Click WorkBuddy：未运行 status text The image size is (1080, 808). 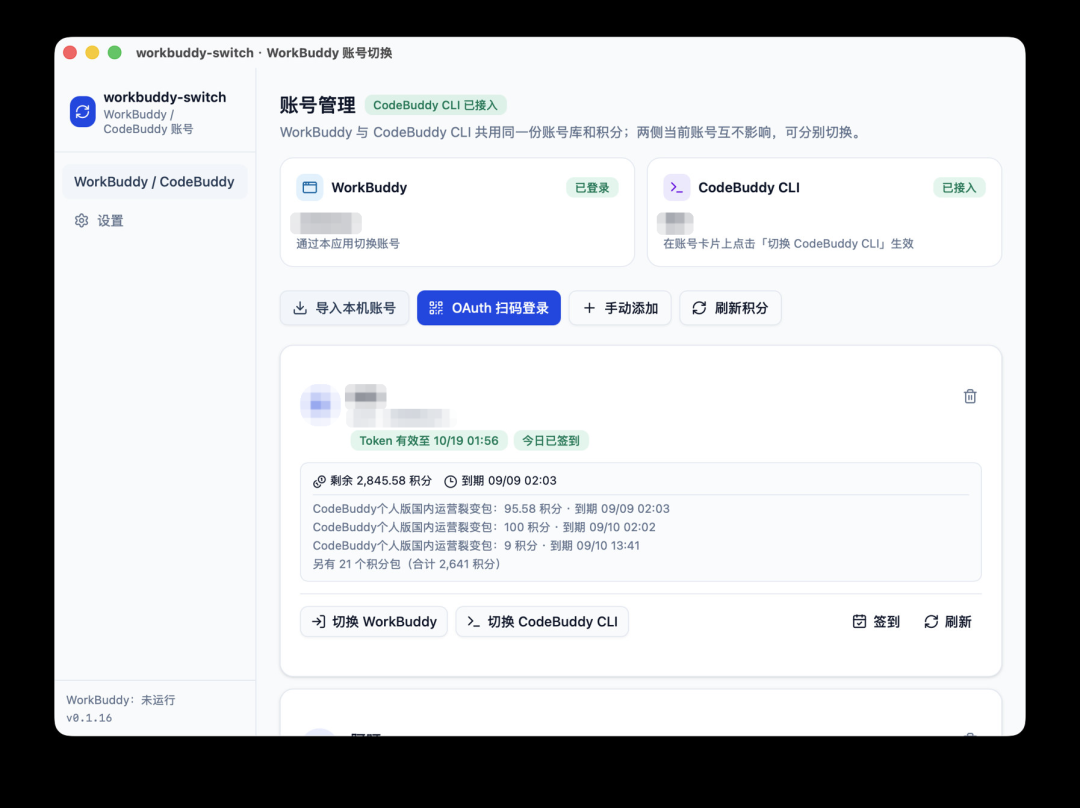click(x=121, y=700)
